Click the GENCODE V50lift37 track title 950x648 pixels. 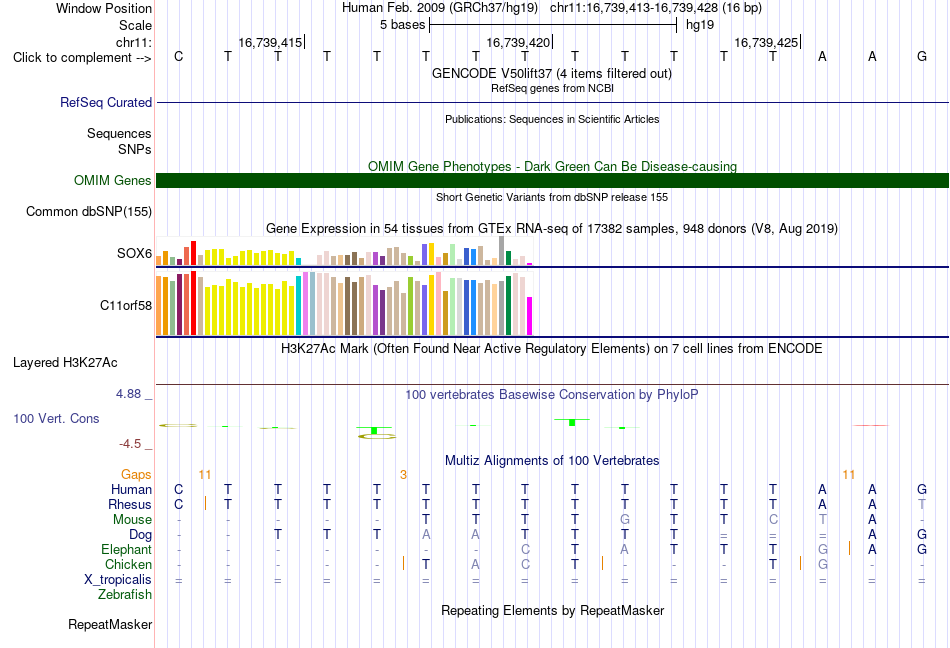pos(551,73)
